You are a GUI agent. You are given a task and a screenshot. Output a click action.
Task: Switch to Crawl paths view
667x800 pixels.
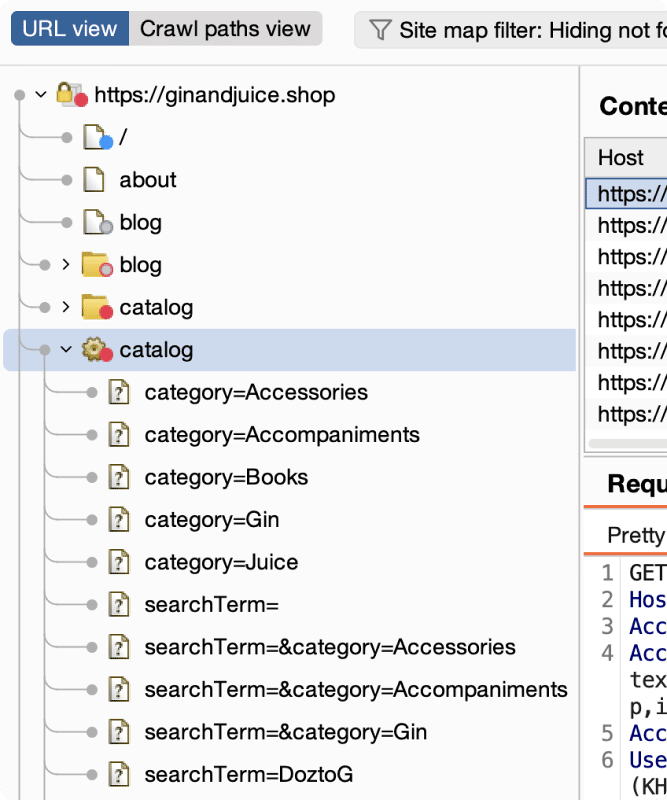225,29
